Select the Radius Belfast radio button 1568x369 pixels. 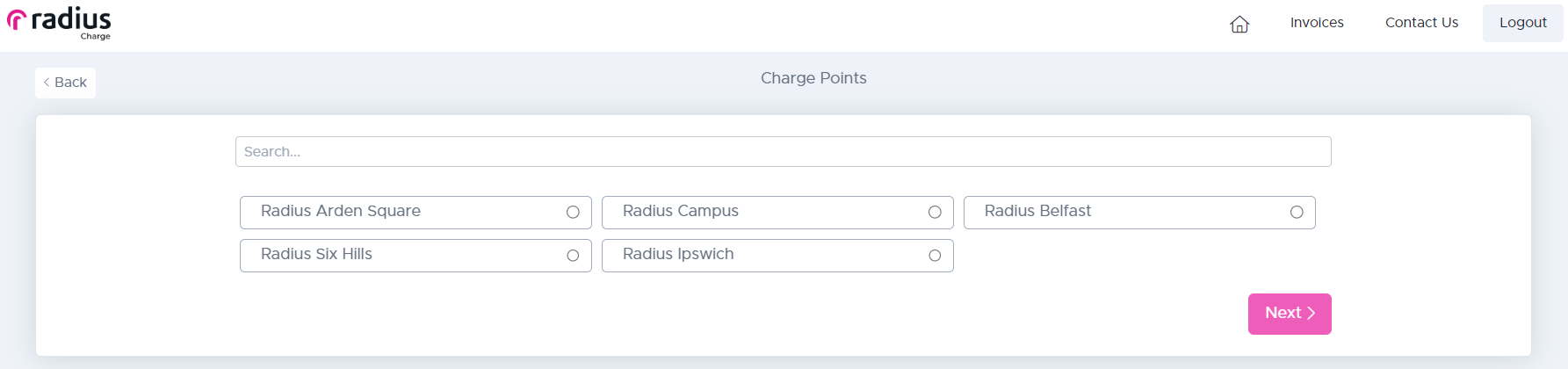1297,212
